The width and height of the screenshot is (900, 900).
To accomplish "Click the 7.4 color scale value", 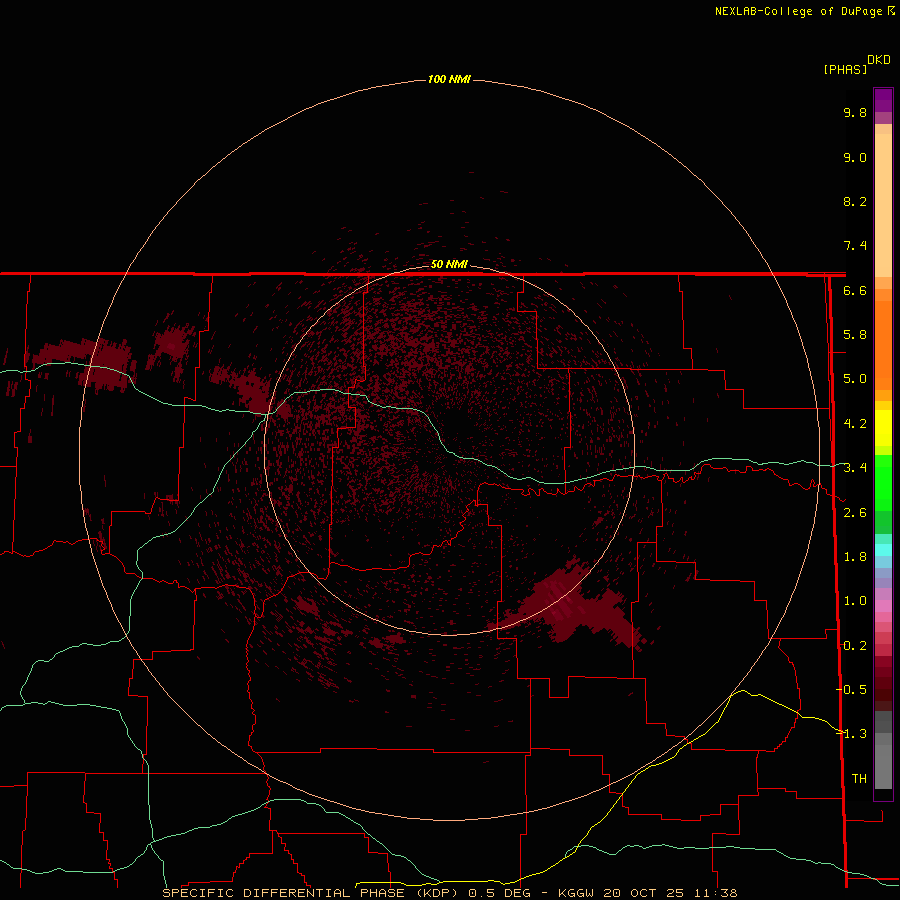I will click(x=855, y=246).
